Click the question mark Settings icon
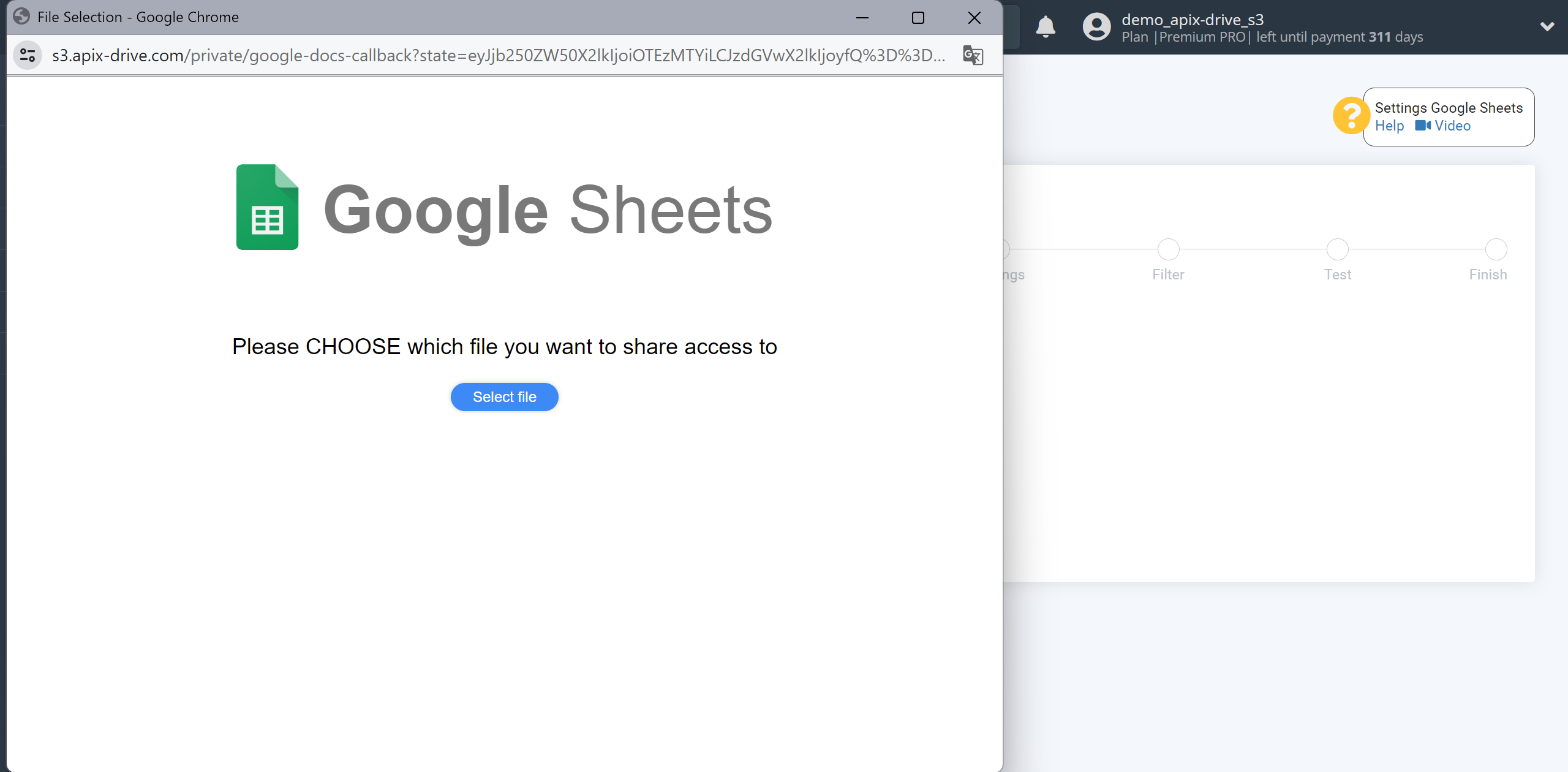This screenshot has height=772, width=1568. [1352, 115]
